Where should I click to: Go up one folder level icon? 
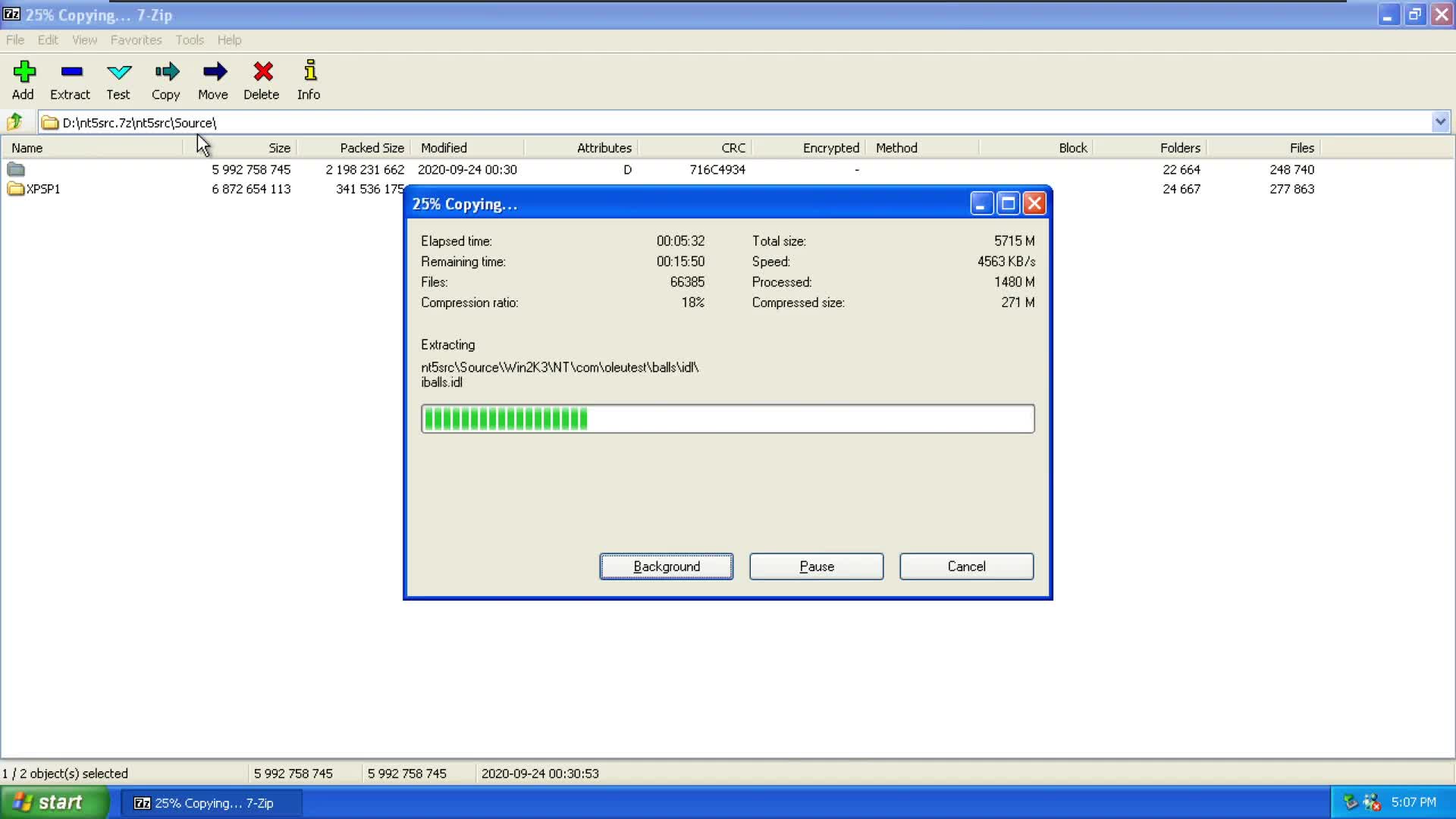(x=15, y=122)
